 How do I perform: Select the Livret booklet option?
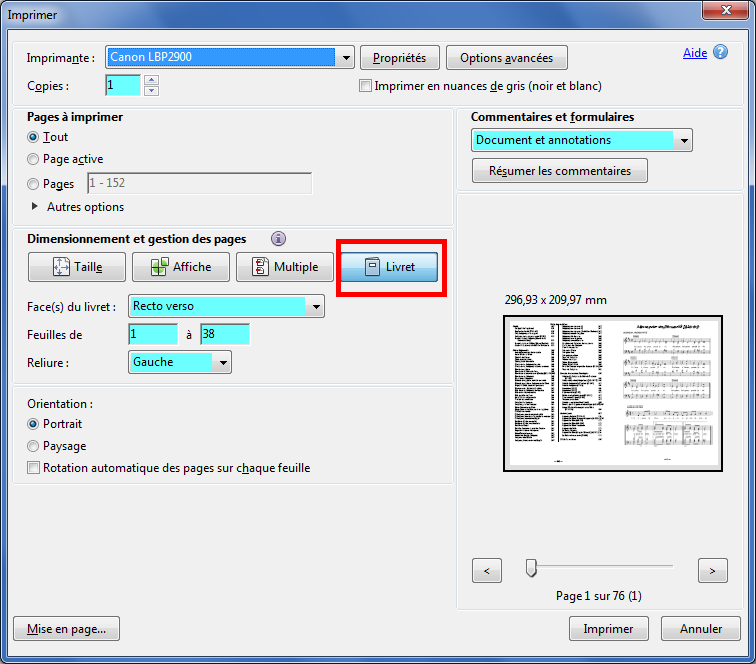(389, 267)
